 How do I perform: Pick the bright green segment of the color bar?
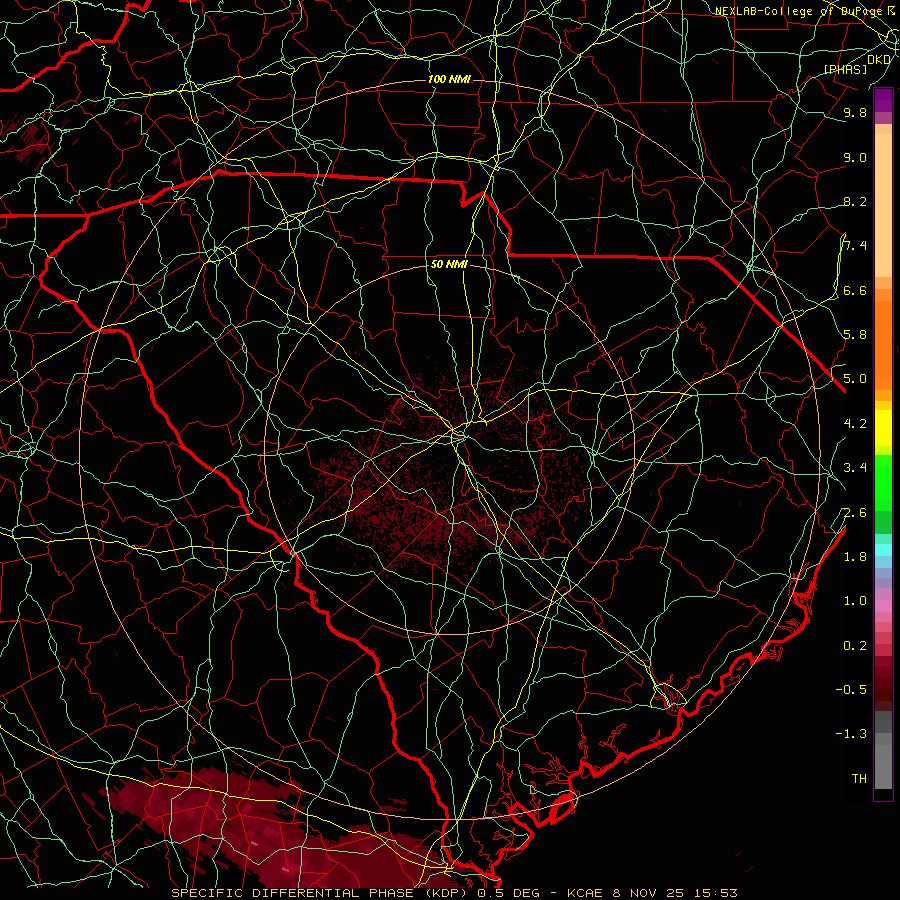[x=883, y=482]
